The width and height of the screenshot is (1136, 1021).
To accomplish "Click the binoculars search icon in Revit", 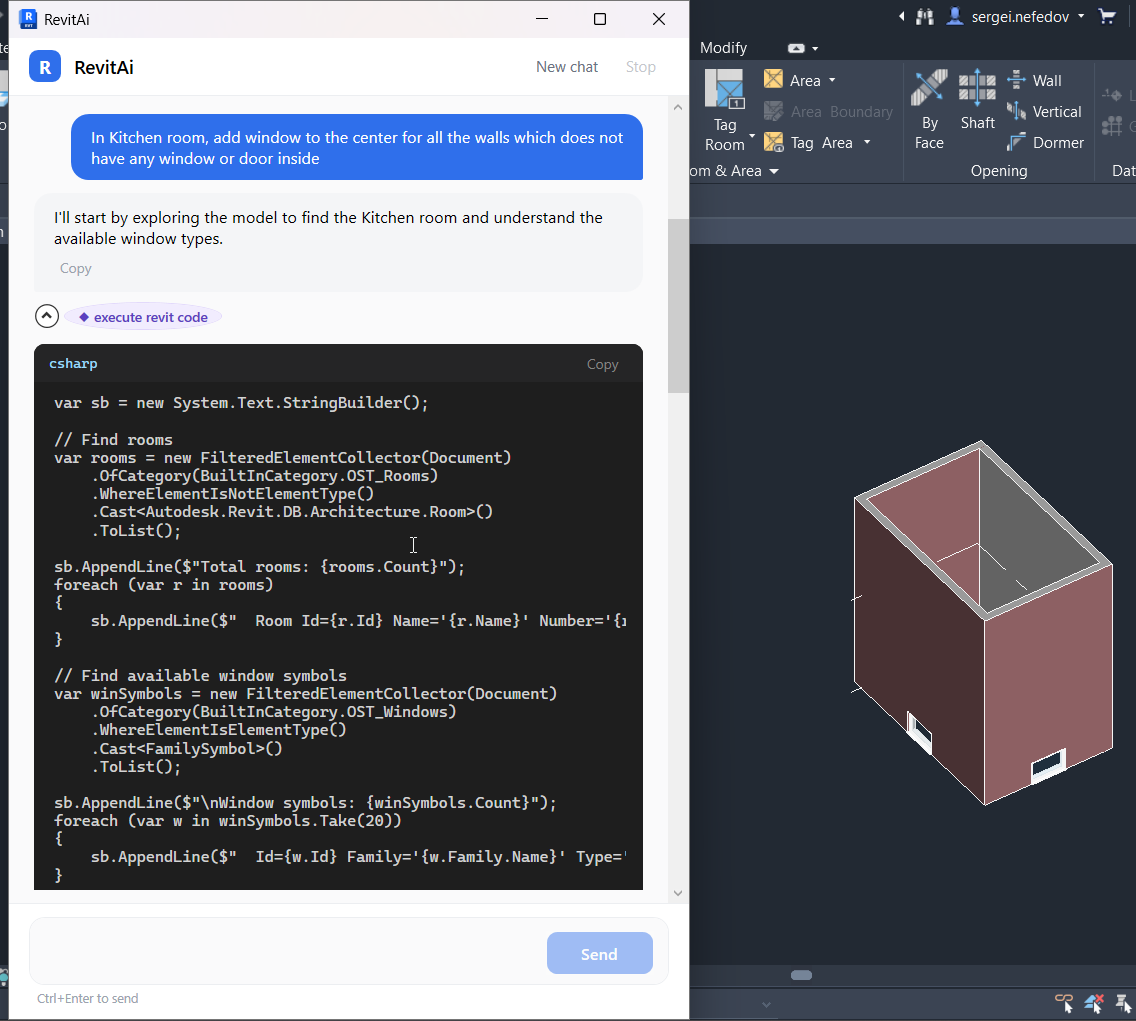I will 924,17.
